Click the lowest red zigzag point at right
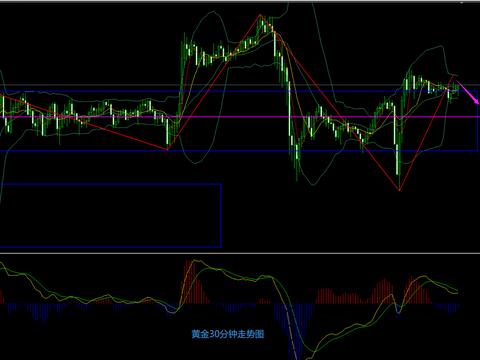This screenshot has height=360, width=480. click(x=399, y=190)
